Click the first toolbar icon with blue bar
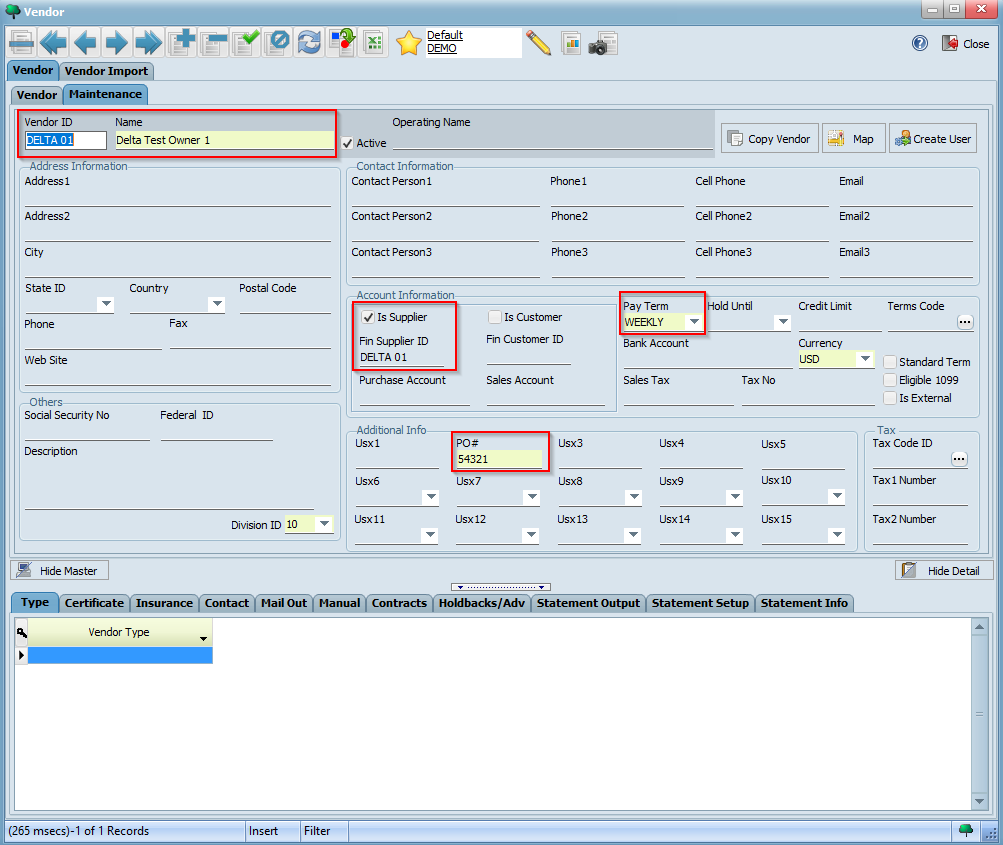This screenshot has width=1003, height=845. pyautogui.click(x=22, y=43)
